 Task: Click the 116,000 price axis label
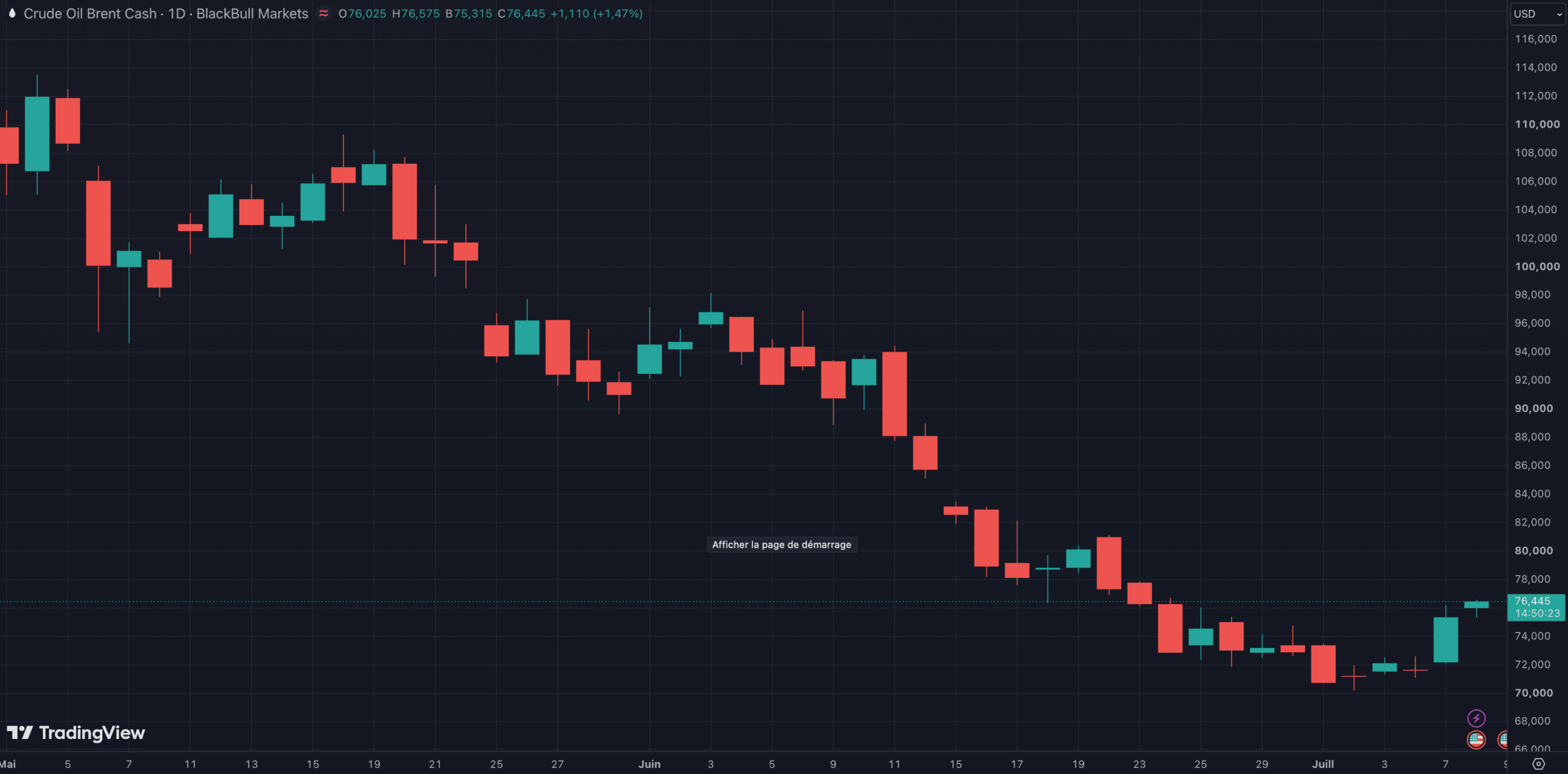(1536, 39)
